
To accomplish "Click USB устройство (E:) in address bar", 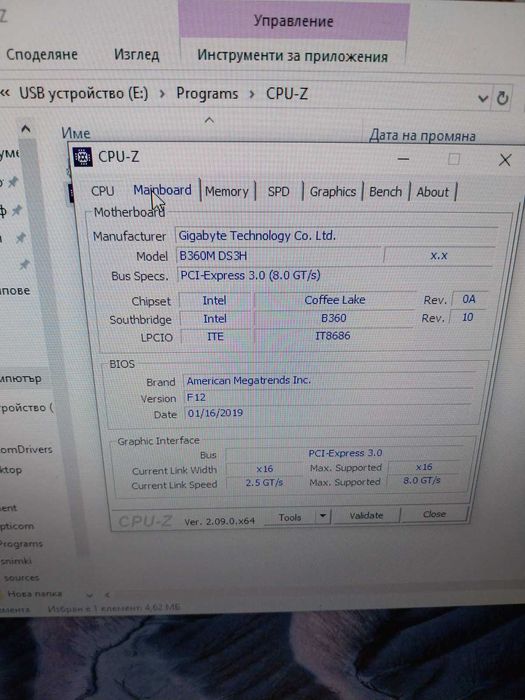I will pos(83,93).
